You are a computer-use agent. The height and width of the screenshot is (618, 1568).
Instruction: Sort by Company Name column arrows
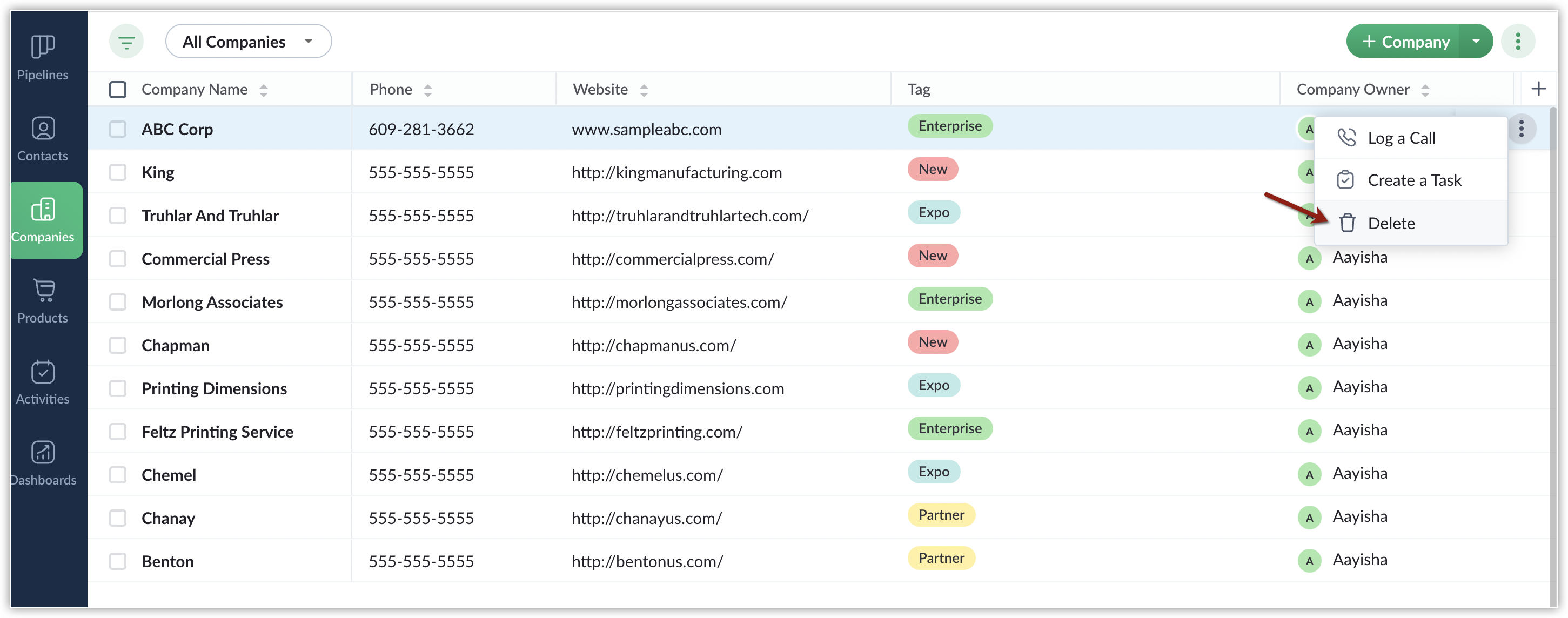click(264, 90)
